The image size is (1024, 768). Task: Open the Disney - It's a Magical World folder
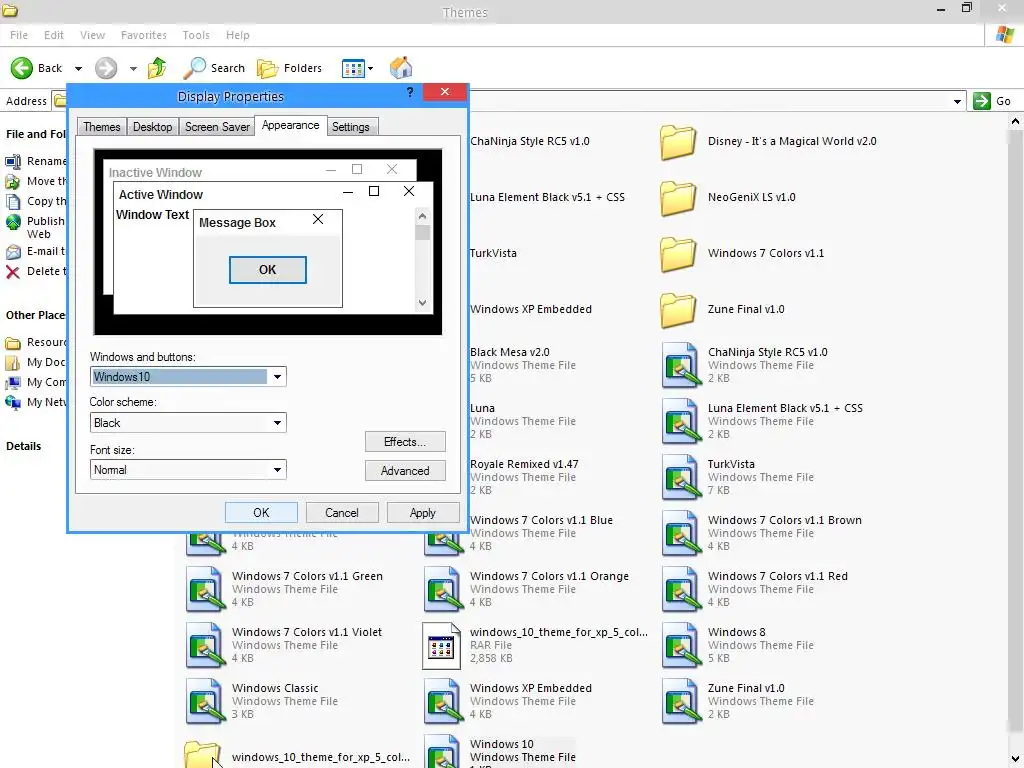tap(677, 142)
